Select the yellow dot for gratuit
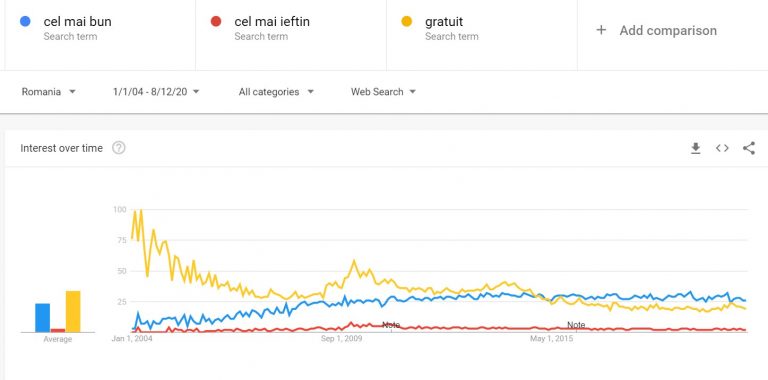This screenshot has height=380, width=768. coord(407,22)
